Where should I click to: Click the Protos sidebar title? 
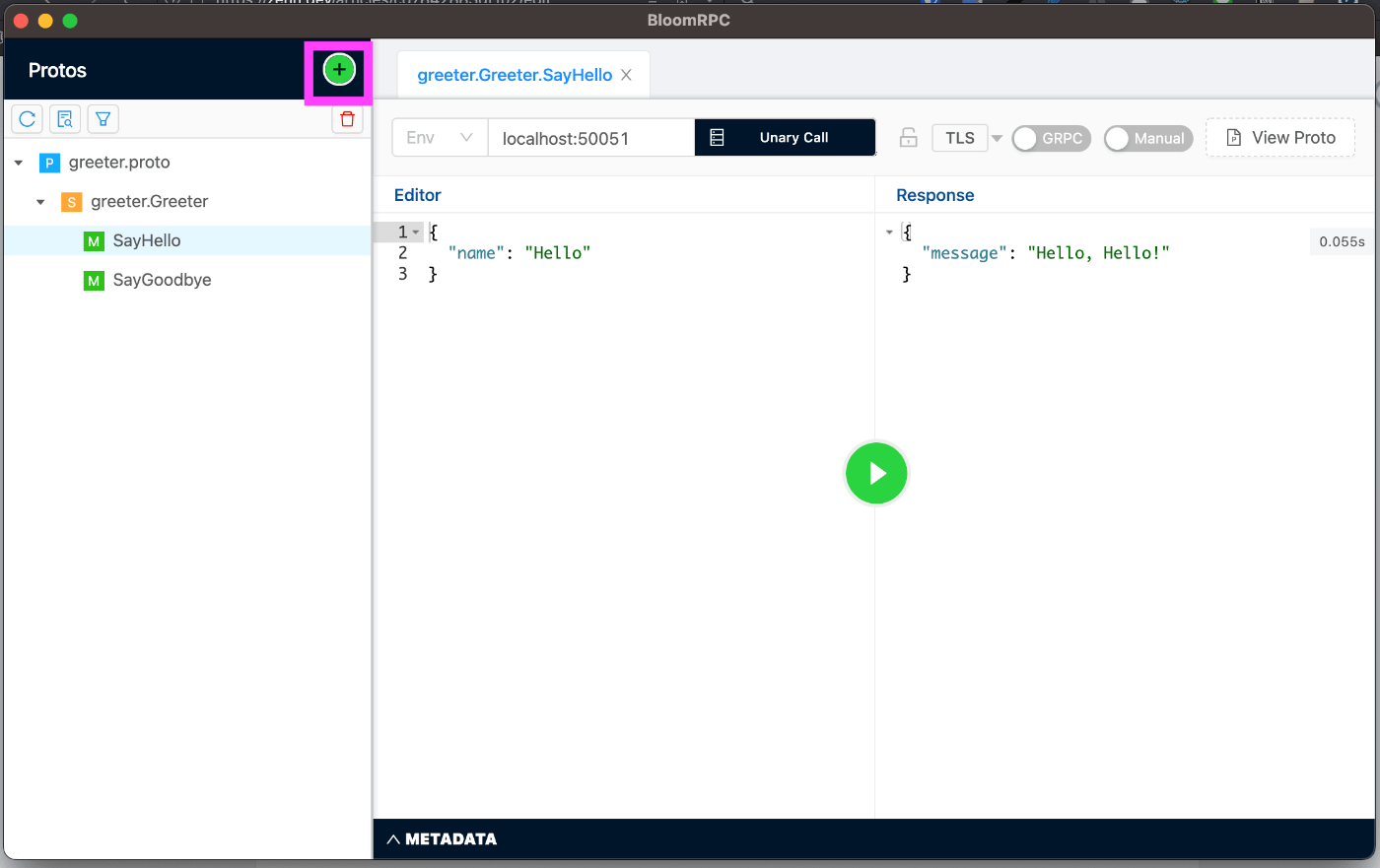click(57, 70)
